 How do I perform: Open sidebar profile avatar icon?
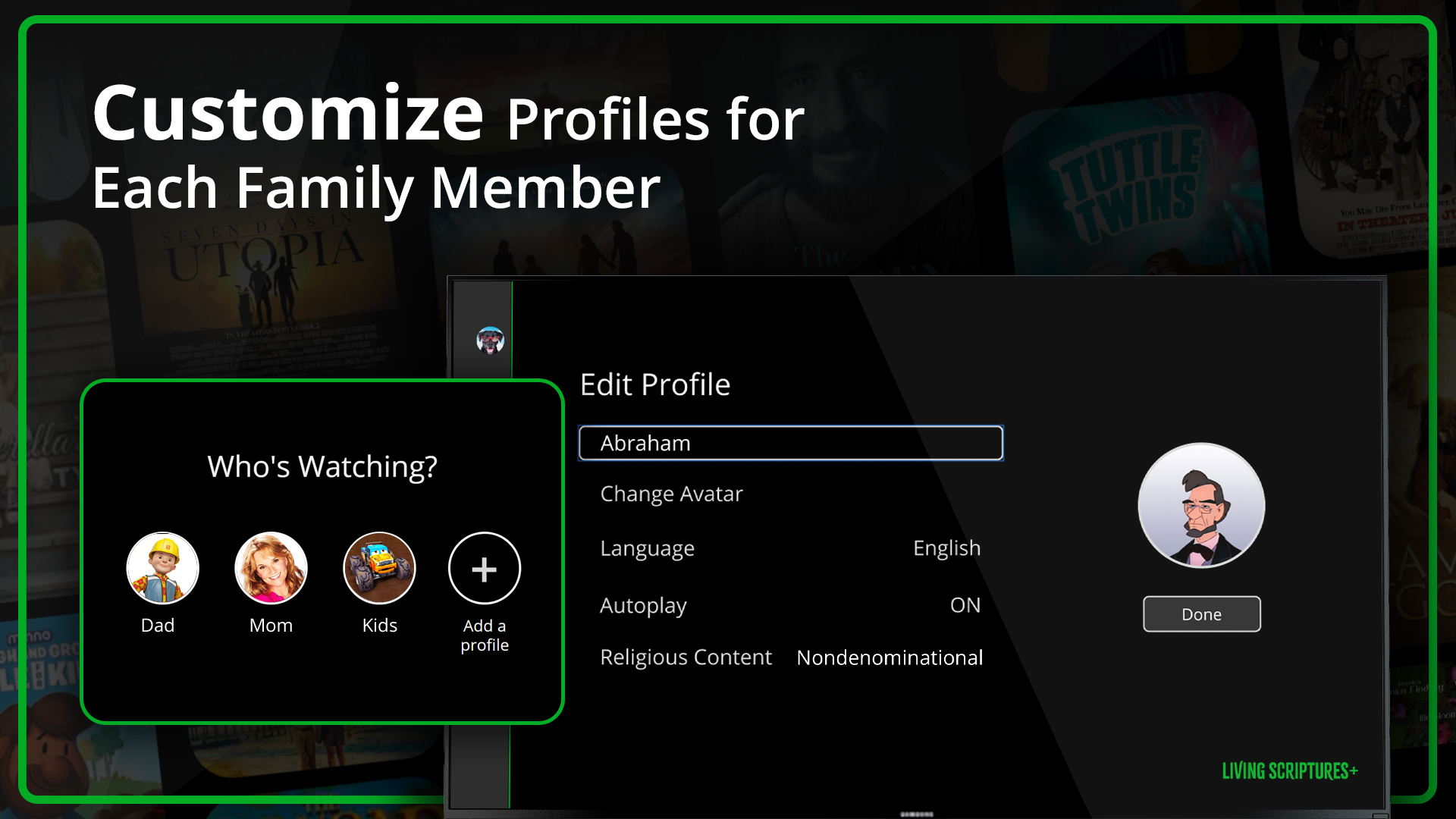click(x=490, y=340)
